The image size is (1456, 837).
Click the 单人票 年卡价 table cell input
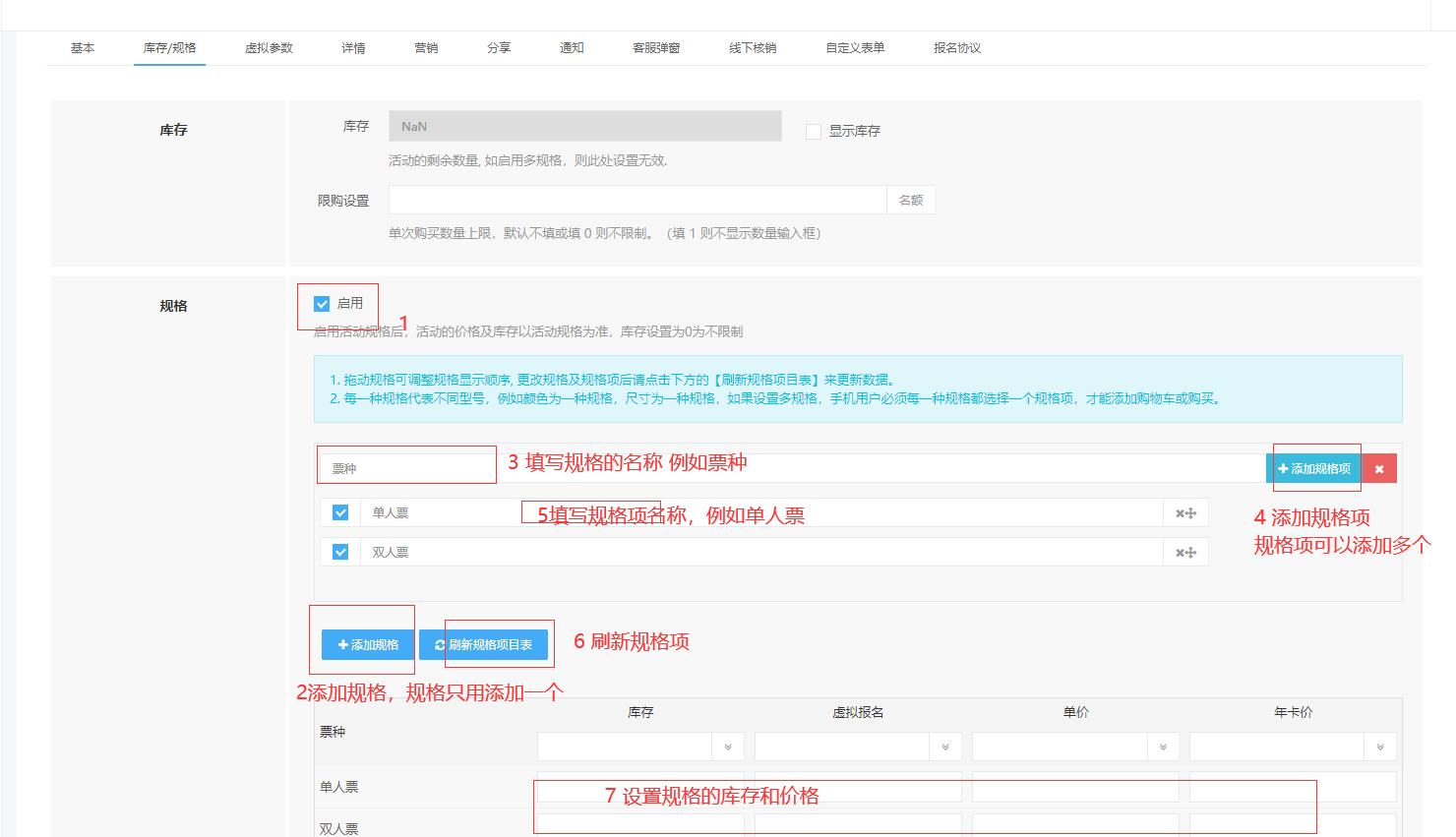1293,787
